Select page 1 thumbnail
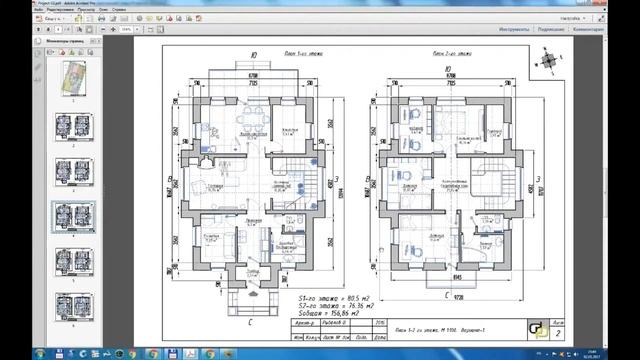Screen dimensions: 640x360 (74, 79)
